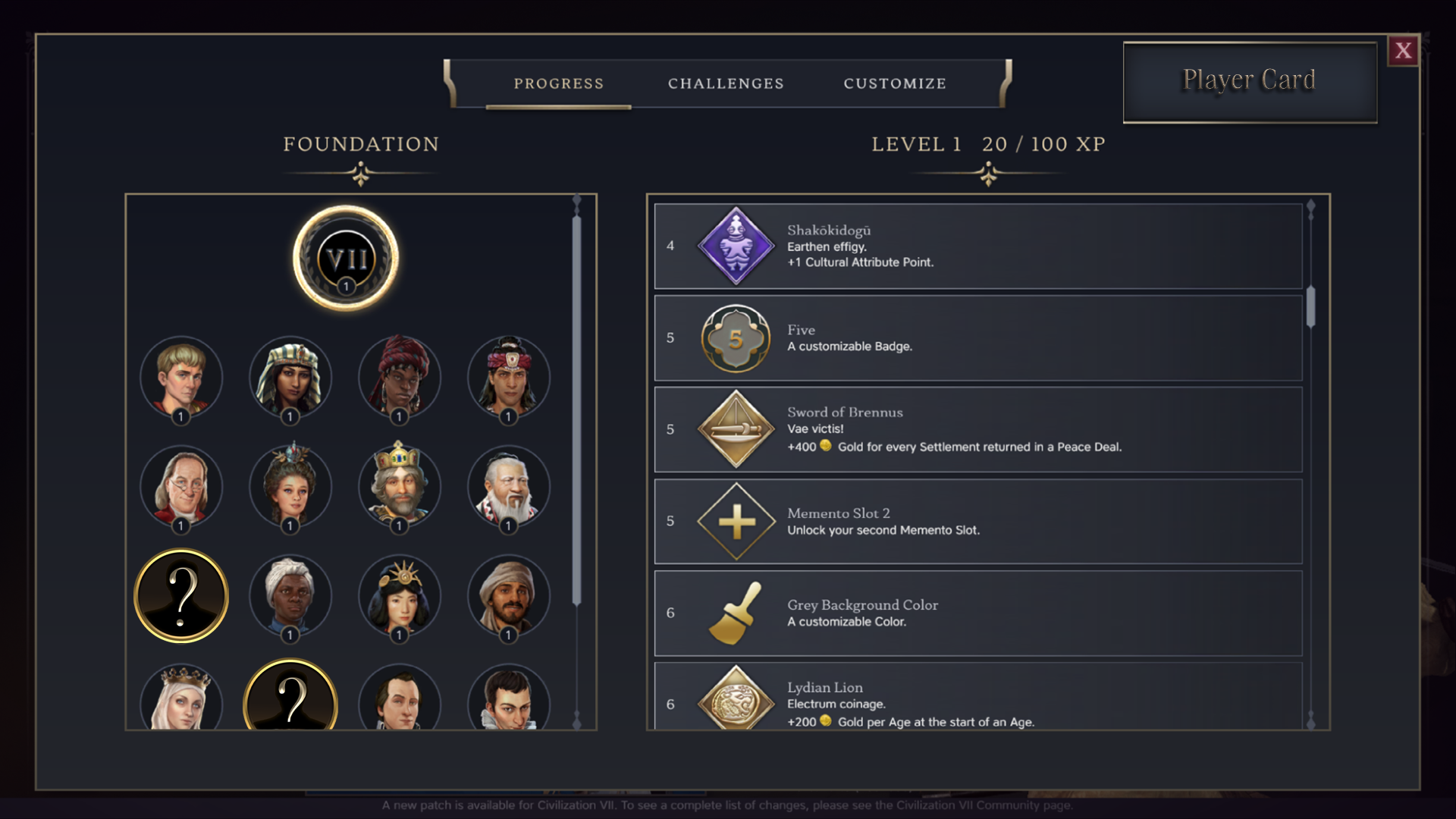Select the Memento Slot 2 plus icon

pos(735,522)
